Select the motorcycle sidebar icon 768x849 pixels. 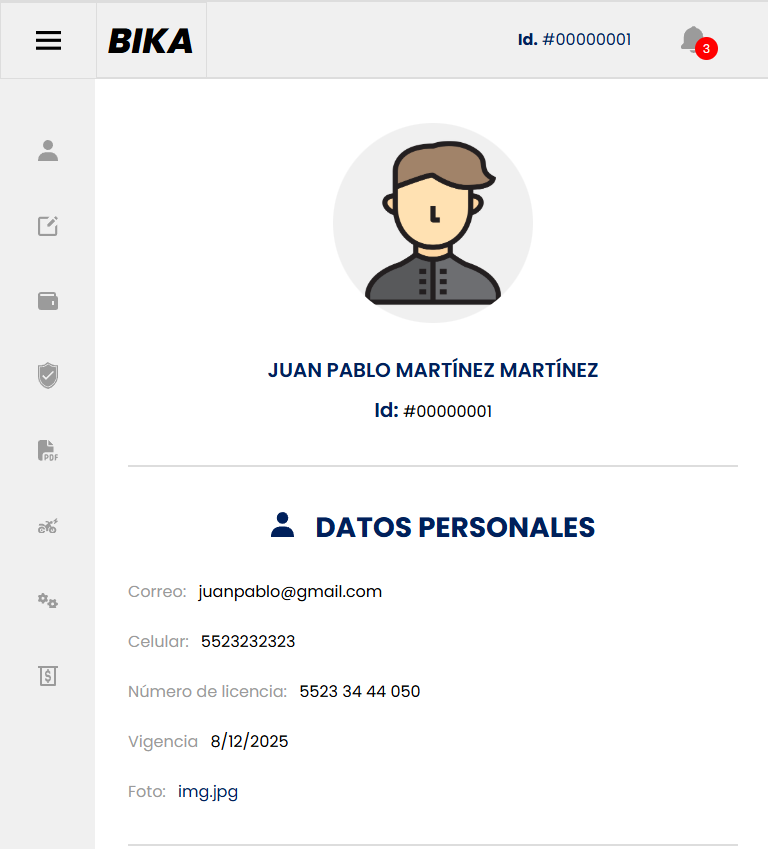coord(48,526)
